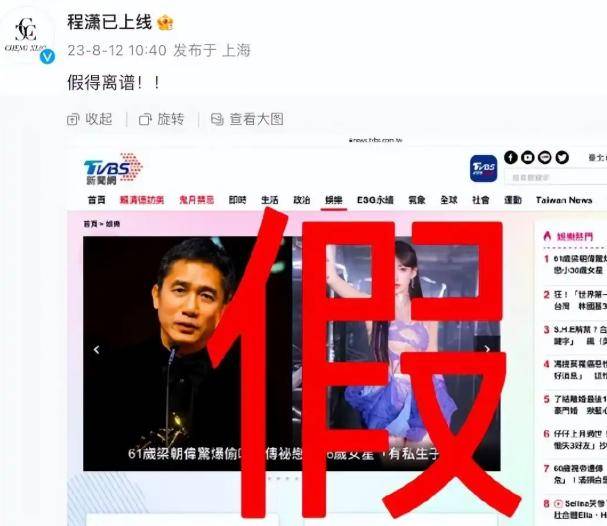Go to the next carousel slide arrow

(487, 349)
